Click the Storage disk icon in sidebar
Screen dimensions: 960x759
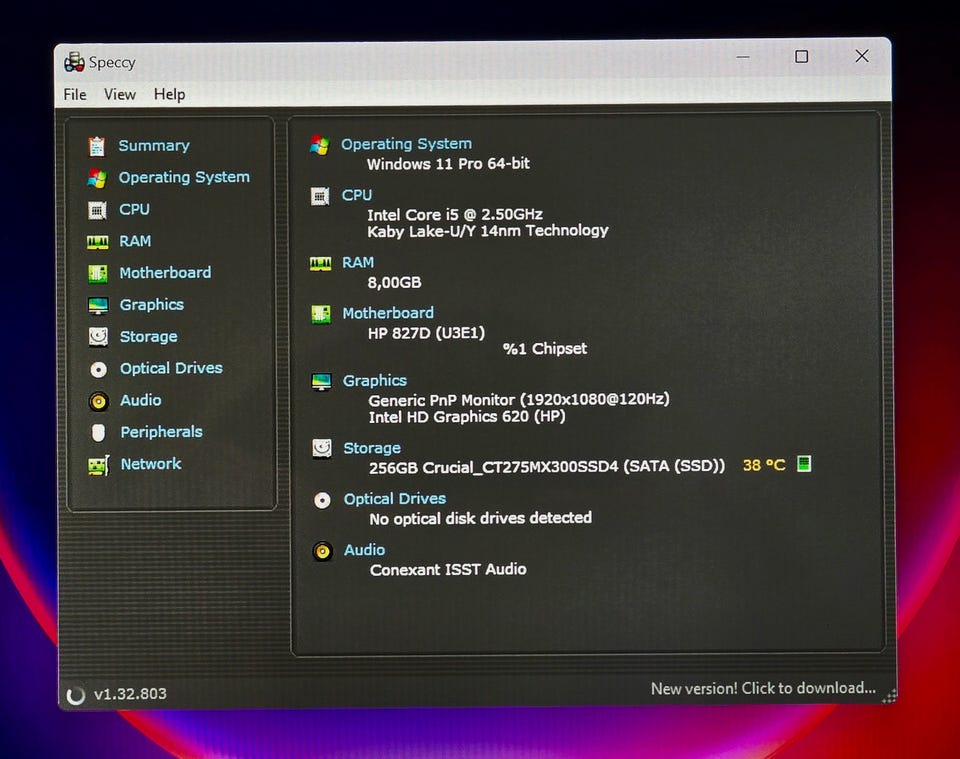click(x=98, y=337)
